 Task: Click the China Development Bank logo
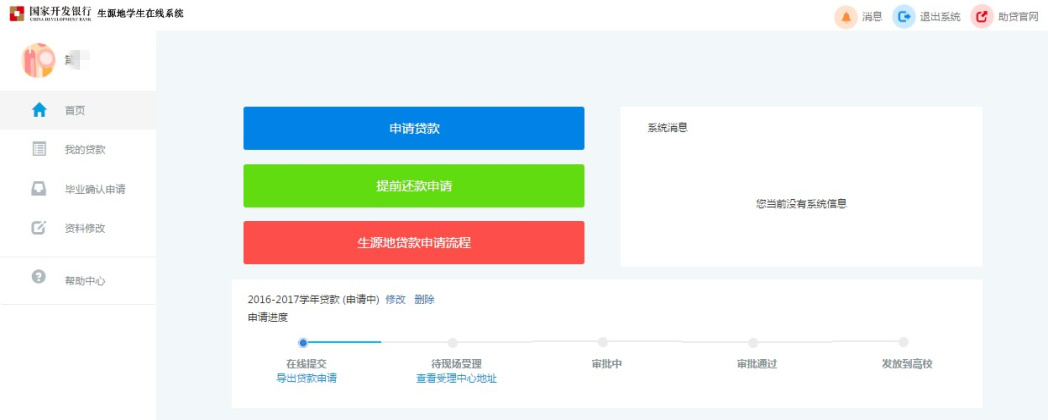tap(17, 13)
